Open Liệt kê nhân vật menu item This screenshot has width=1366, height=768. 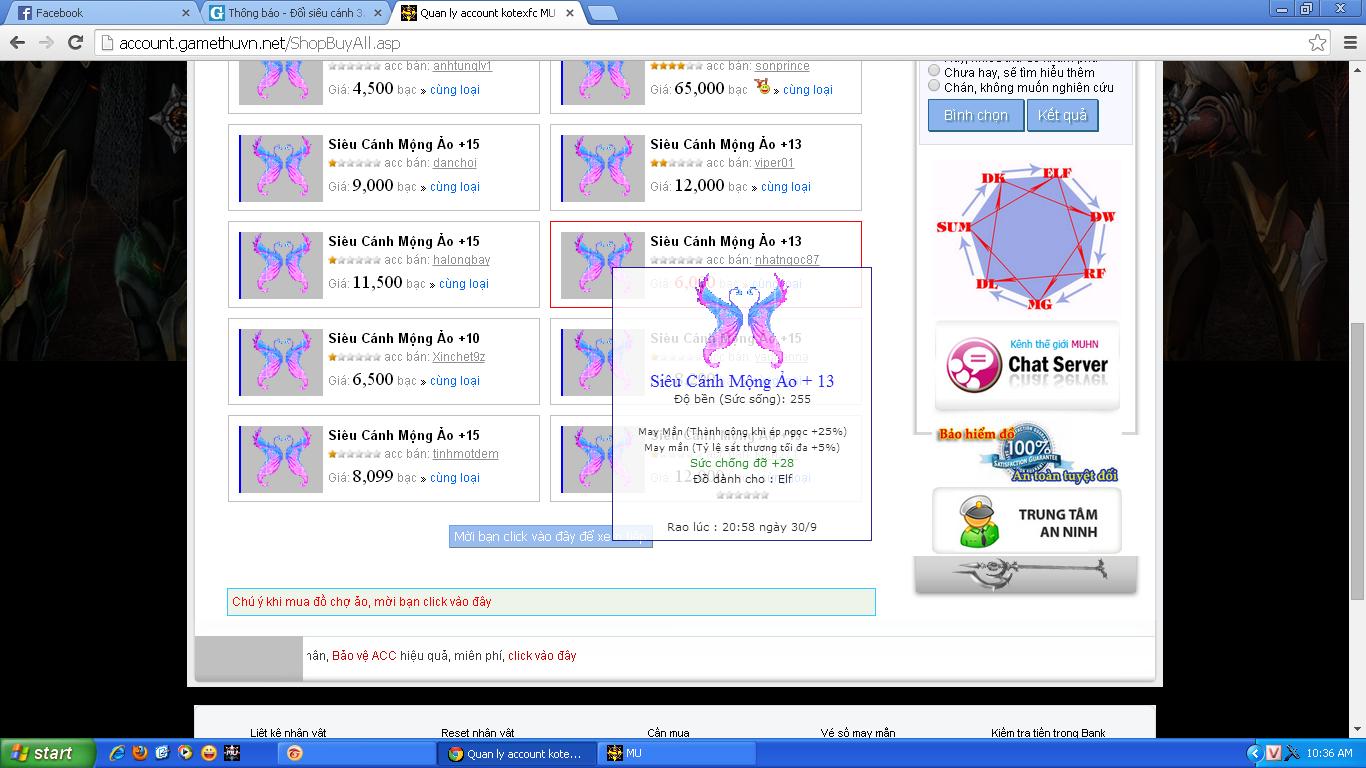[x=288, y=733]
